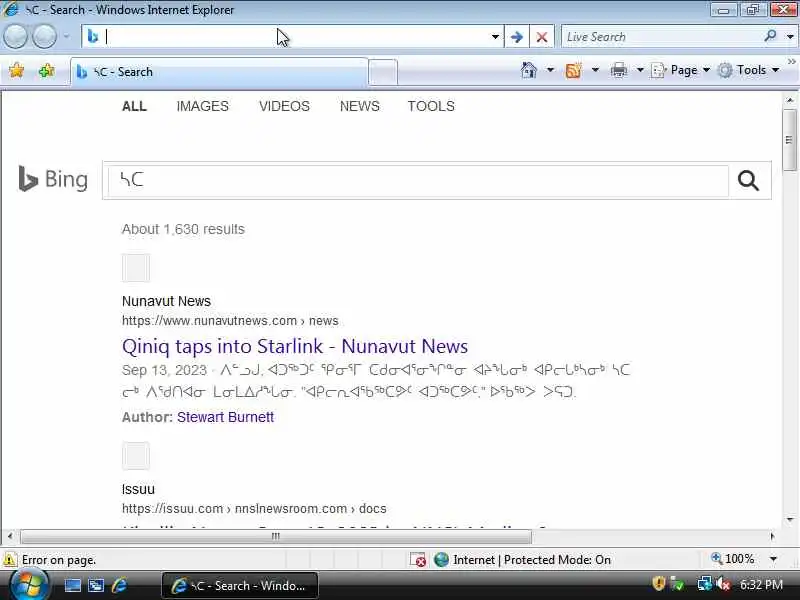The width and height of the screenshot is (800, 600).
Task: Click the ᓴᑕ - Search taskbar button
Action: [x=240, y=585]
